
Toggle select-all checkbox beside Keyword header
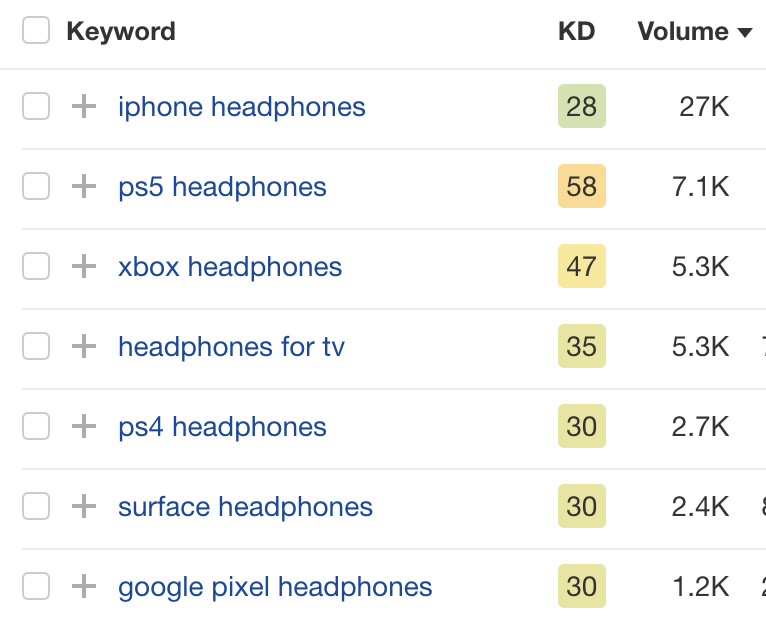pyautogui.click(x=36, y=30)
